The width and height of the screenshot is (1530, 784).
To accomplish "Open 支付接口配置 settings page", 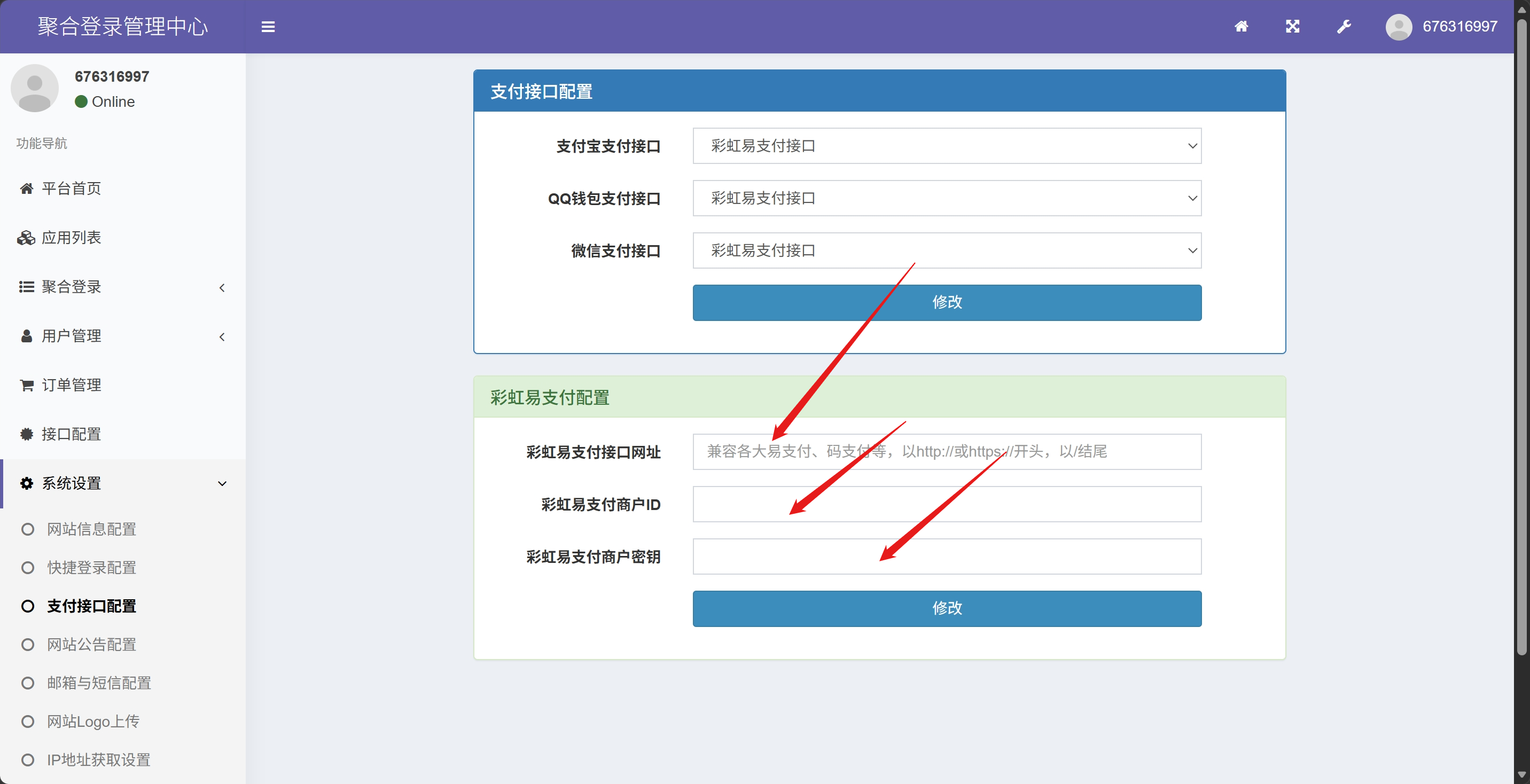I will tap(91, 606).
